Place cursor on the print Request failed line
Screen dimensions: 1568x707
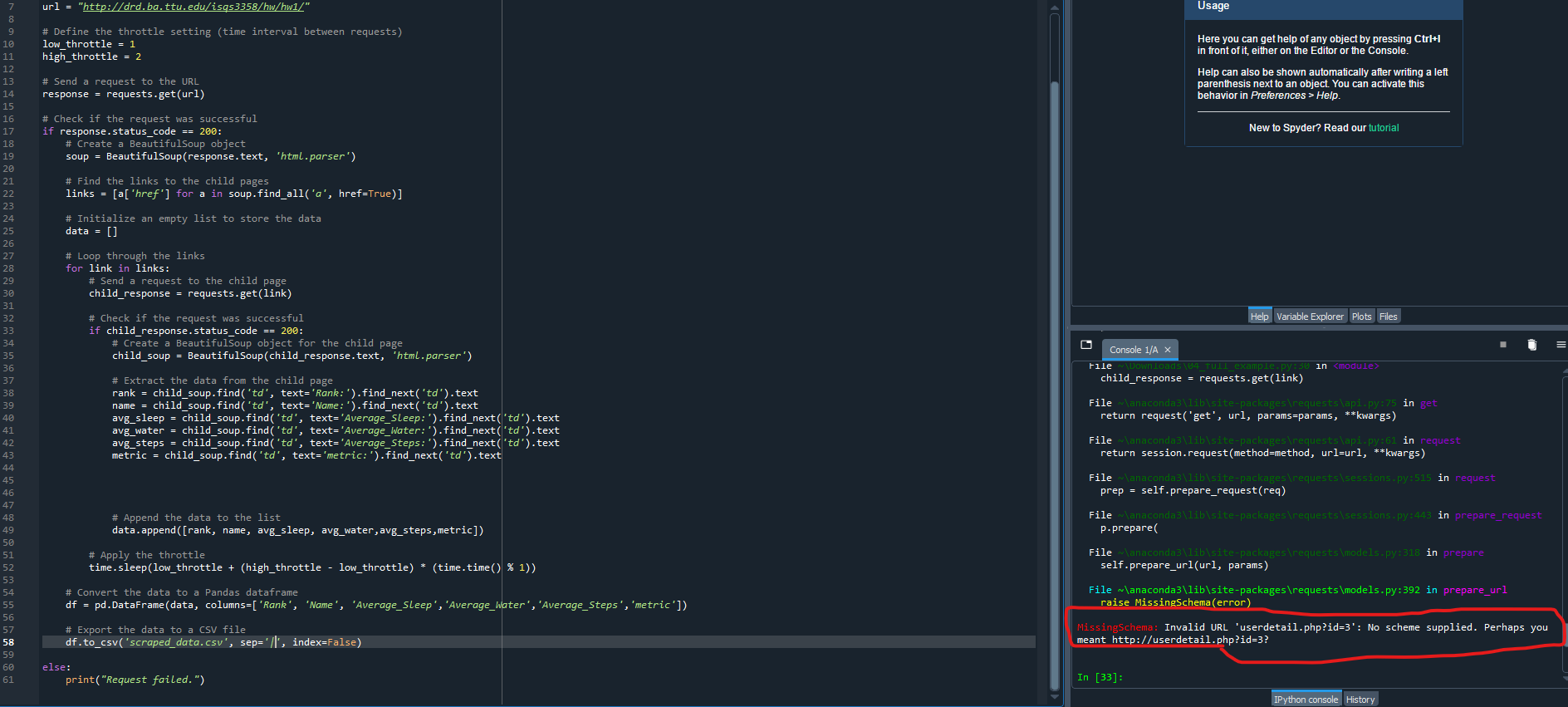[x=135, y=680]
